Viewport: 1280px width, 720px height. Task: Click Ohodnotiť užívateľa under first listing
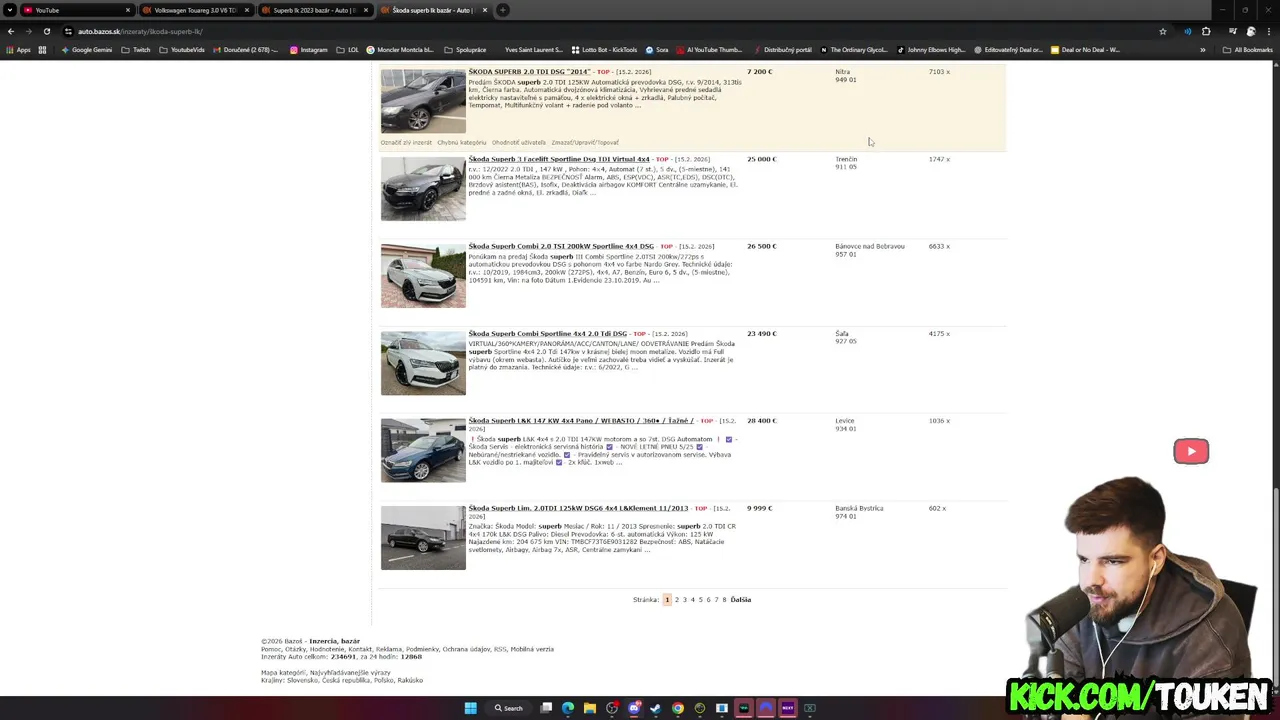tap(519, 143)
